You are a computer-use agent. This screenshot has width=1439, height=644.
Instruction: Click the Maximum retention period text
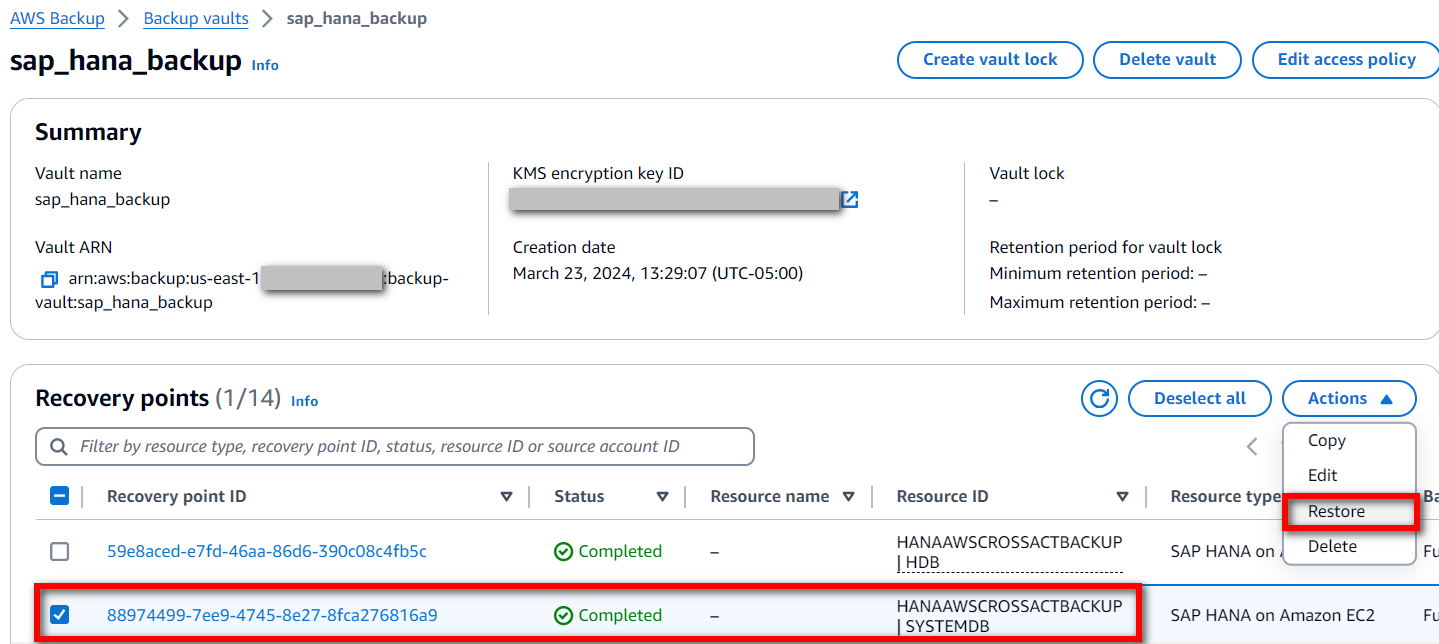tap(1100, 302)
